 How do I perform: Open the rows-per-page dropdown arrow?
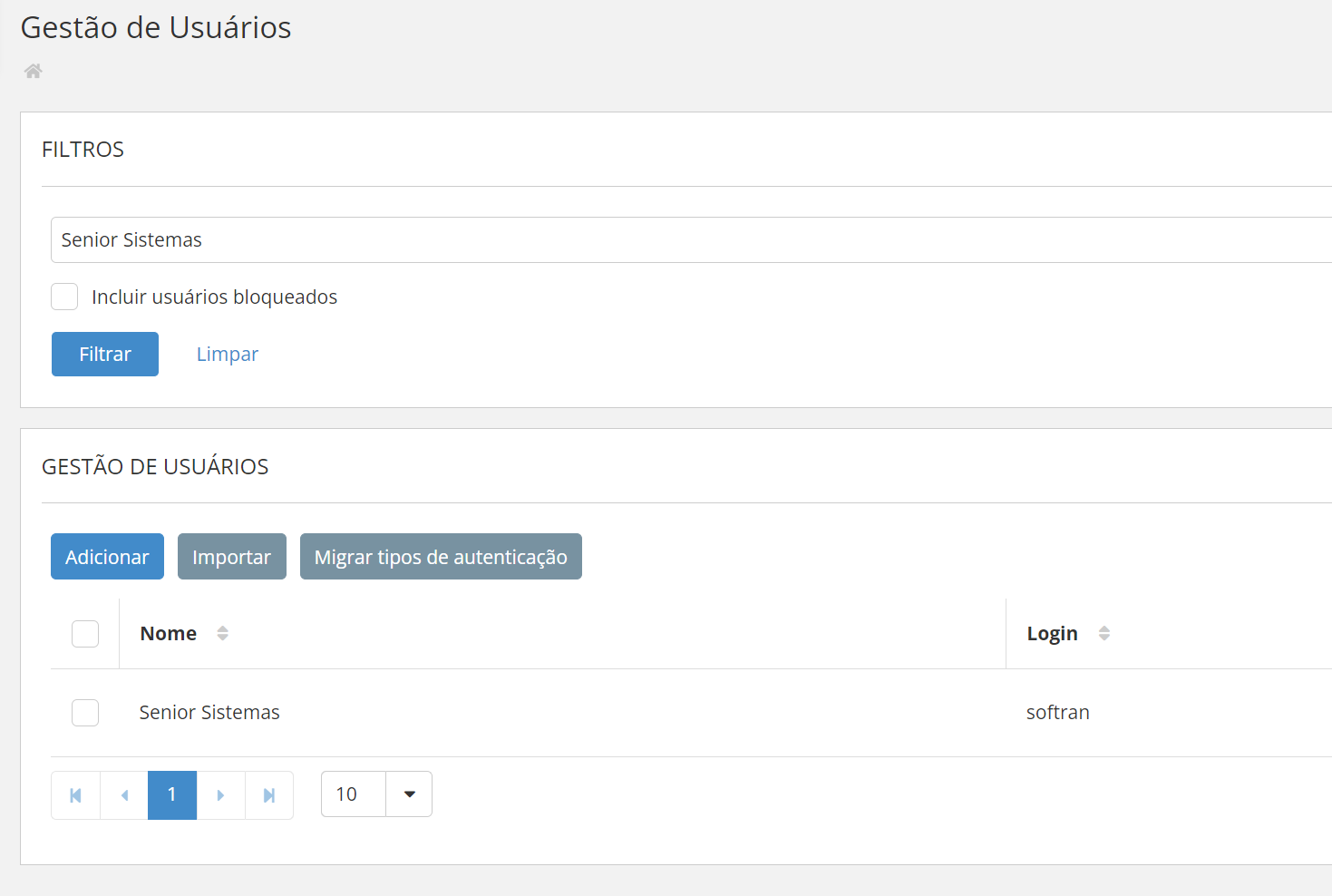409,794
